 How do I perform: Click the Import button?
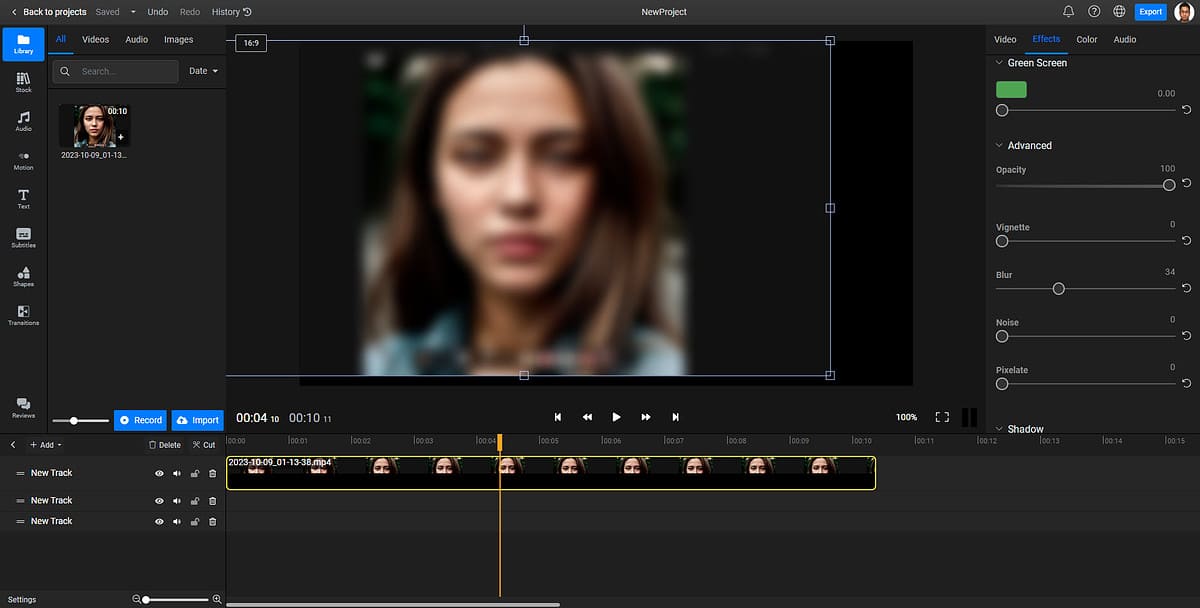pos(197,420)
